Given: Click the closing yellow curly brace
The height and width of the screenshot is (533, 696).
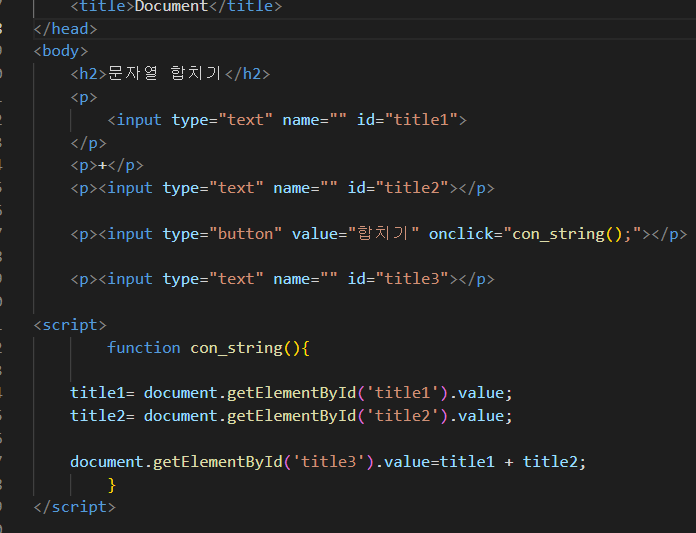Looking at the screenshot, I should tap(112, 485).
